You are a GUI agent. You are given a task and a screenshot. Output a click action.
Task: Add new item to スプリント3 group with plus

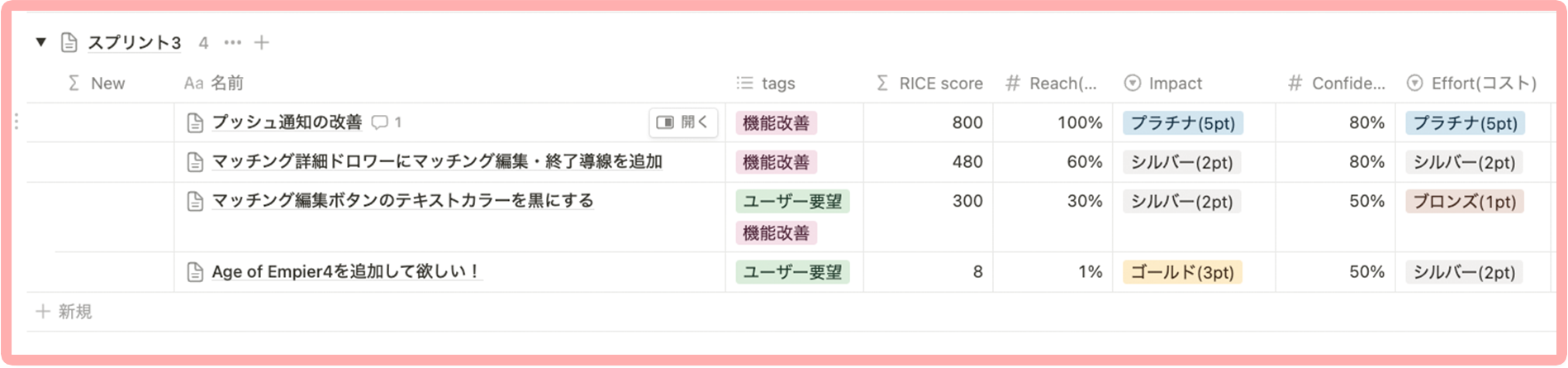pos(261,42)
